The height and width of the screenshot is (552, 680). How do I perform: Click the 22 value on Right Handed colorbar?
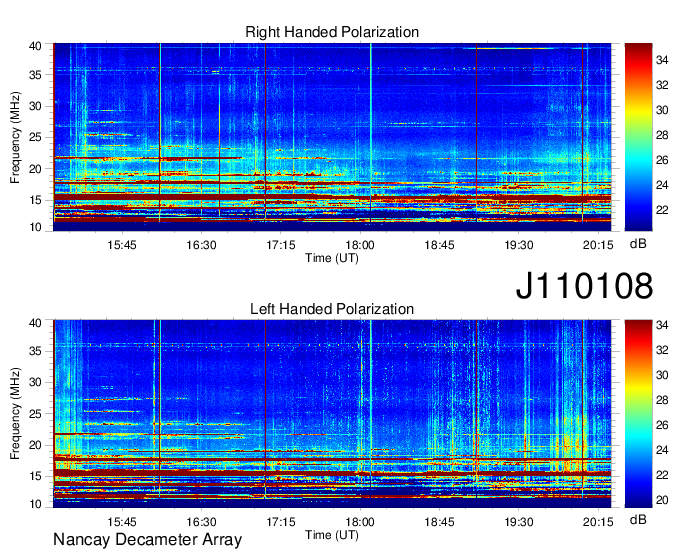click(x=662, y=210)
